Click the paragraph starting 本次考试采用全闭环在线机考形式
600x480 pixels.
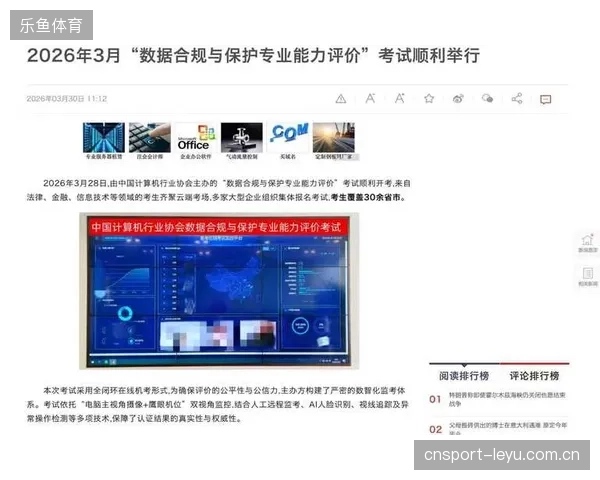point(218,405)
